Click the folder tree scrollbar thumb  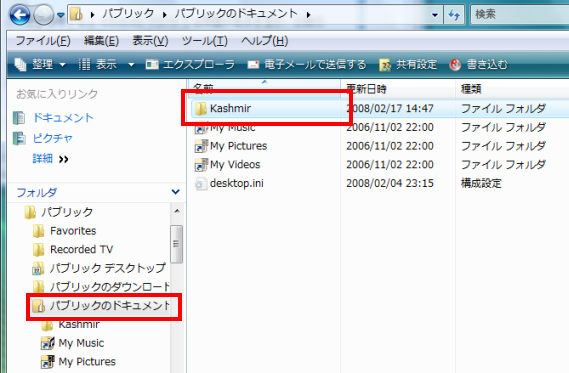176,244
